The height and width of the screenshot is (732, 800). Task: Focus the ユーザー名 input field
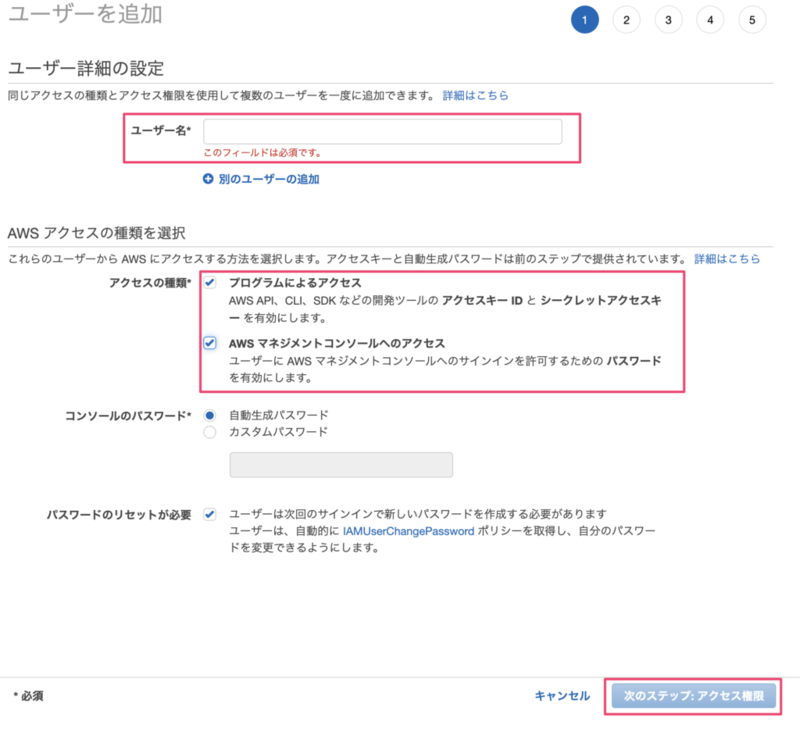(383, 132)
